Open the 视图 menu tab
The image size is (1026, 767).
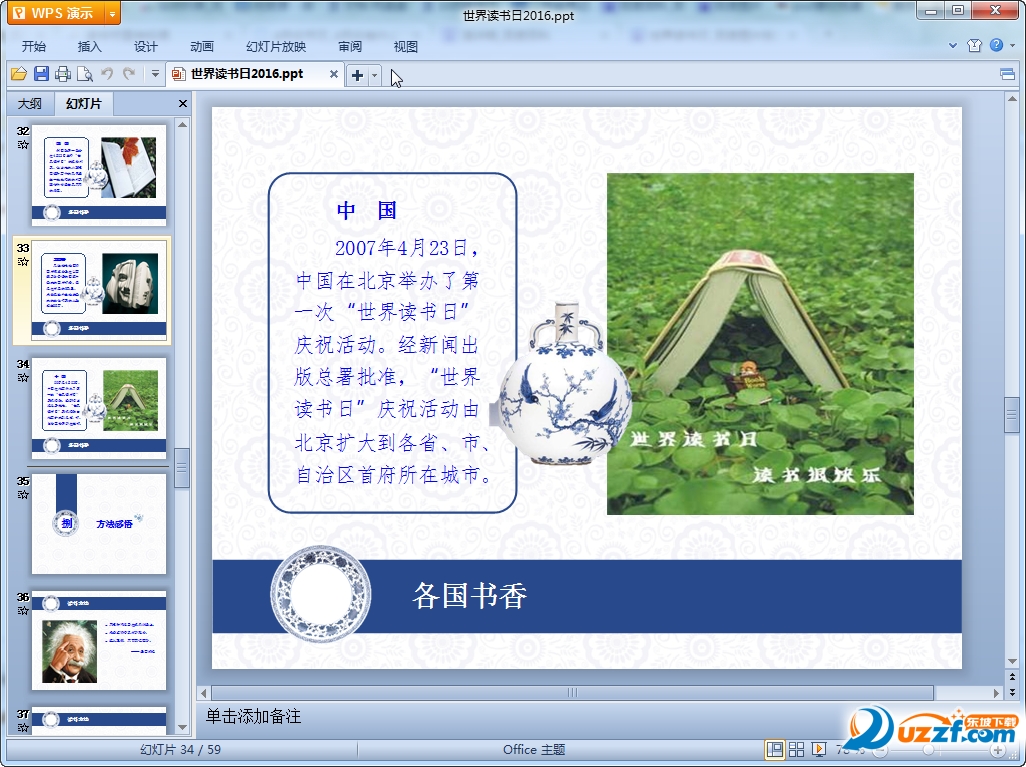click(x=406, y=46)
